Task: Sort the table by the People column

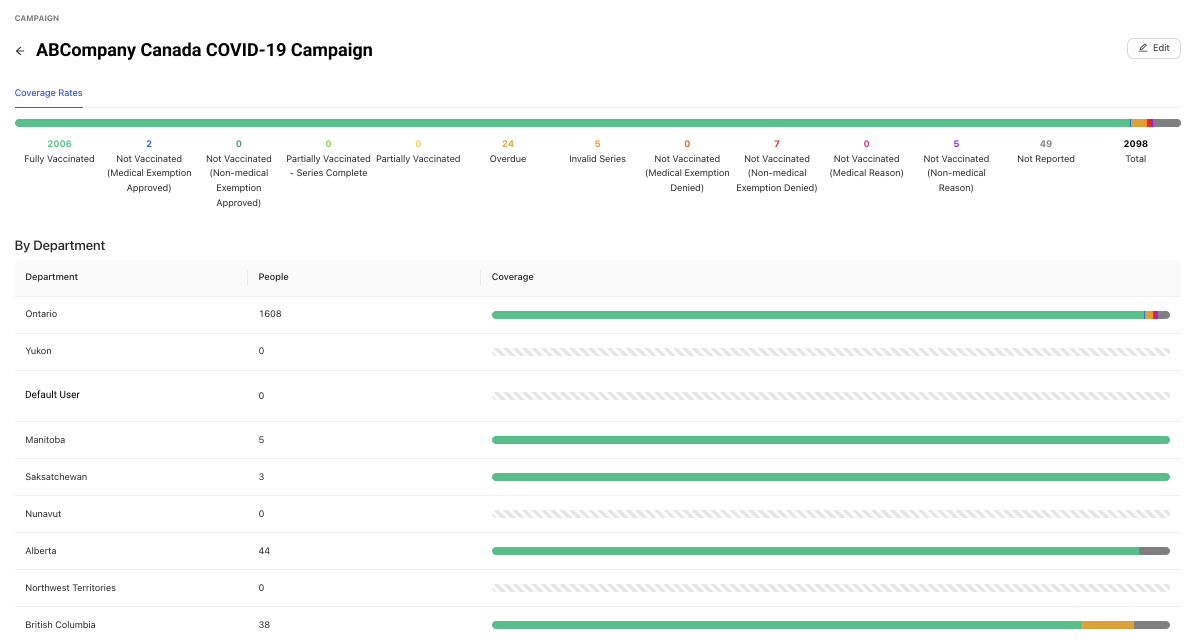Action: click(273, 277)
